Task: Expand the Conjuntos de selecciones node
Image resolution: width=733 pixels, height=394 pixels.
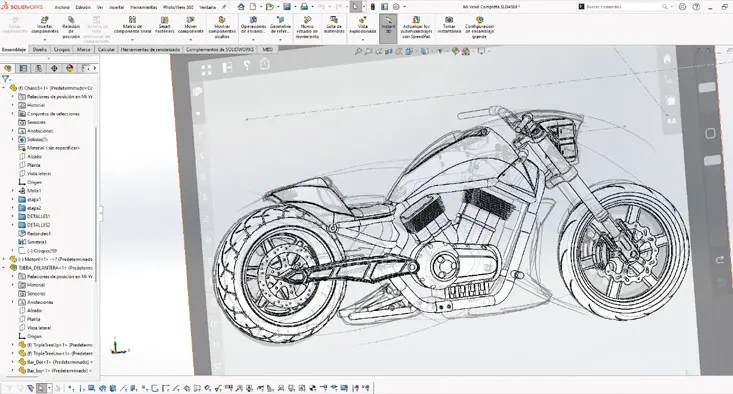Action: point(13,114)
